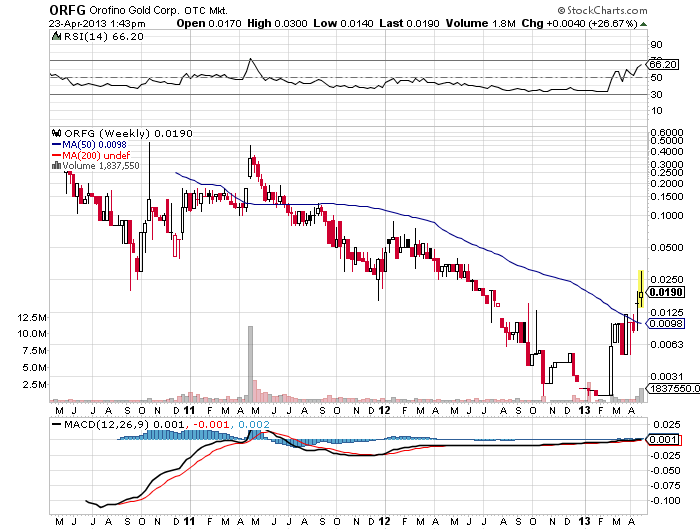Click the -0.075 MACD axis label
The width and height of the screenshot is (700, 530).
tap(665, 485)
